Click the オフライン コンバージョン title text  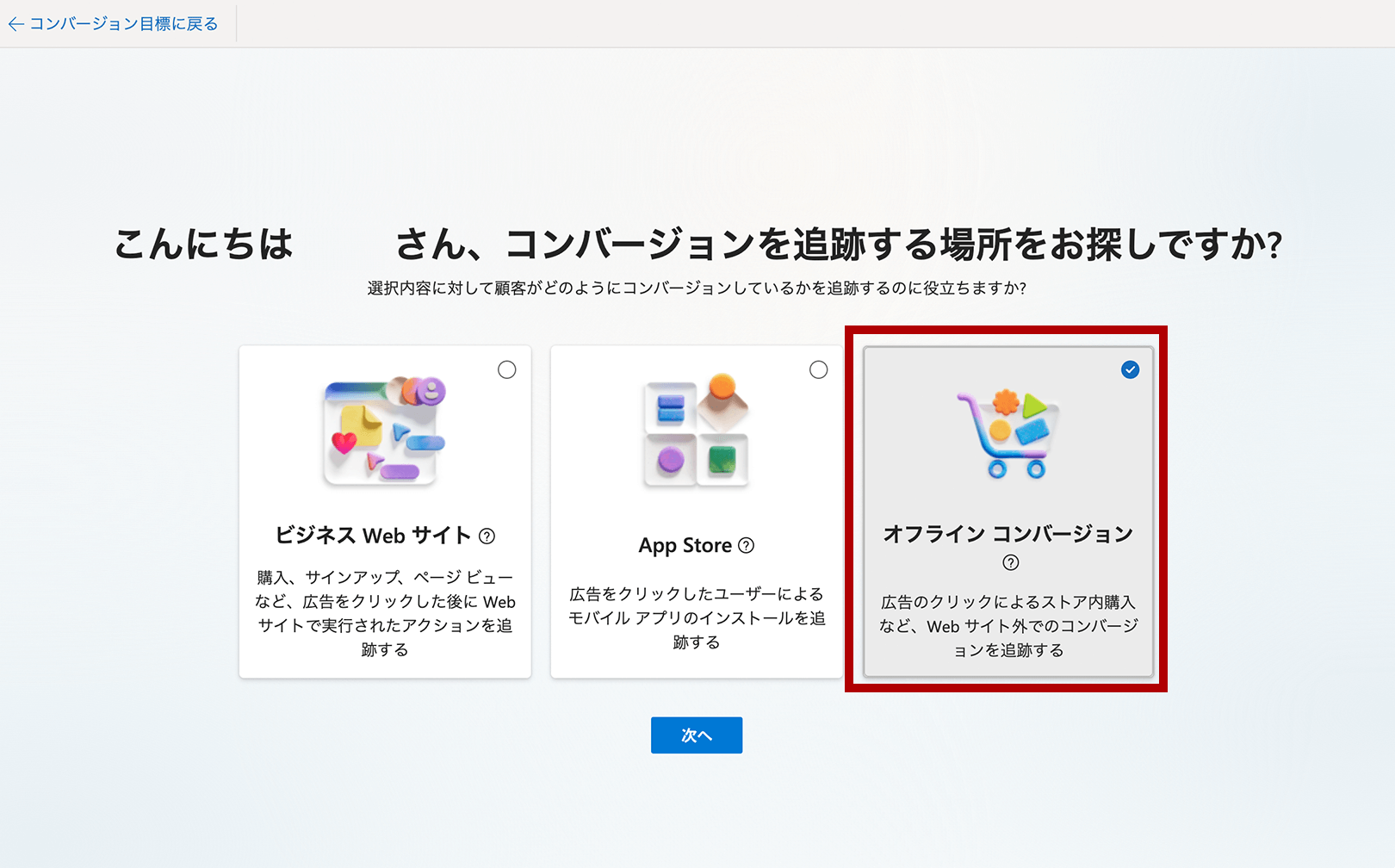(1008, 533)
